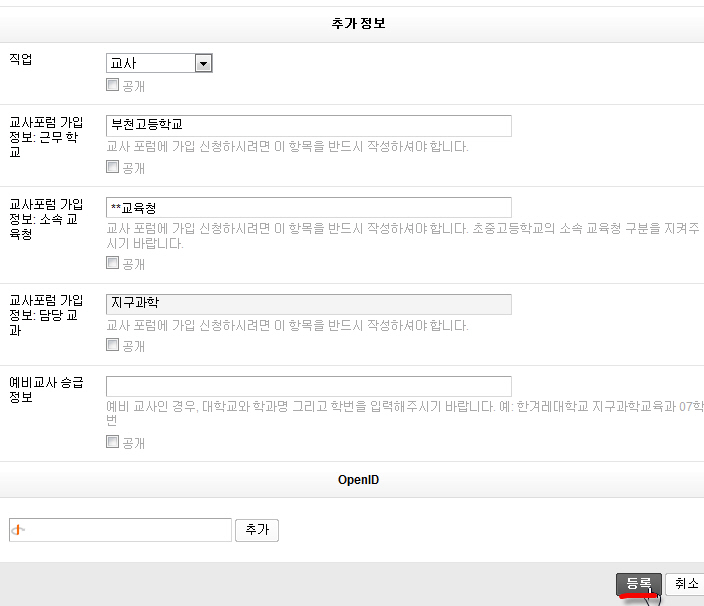The height and width of the screenshot is (606, 704).
Task: Click the 근무 학교 field containing 부천고등학교
Action: click(308, 125)
